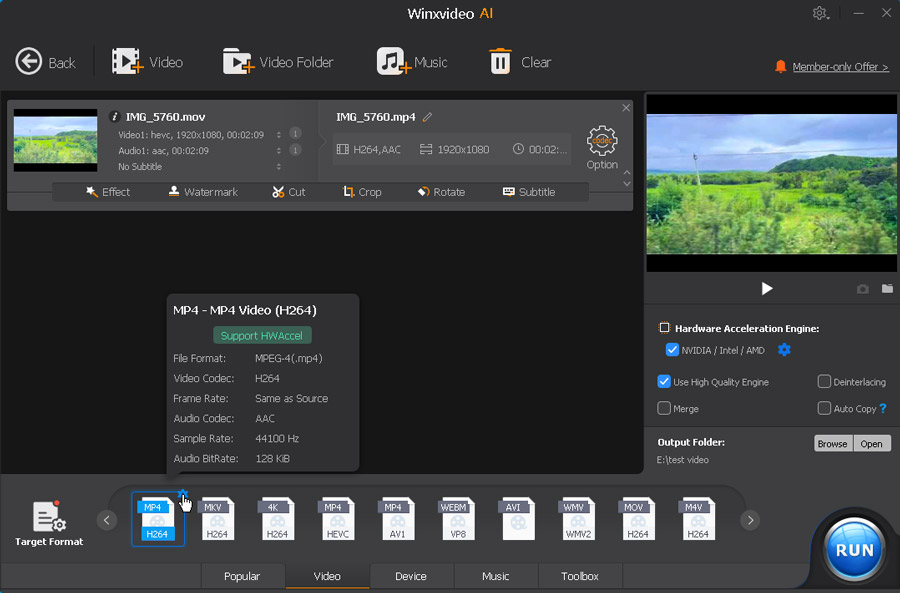This screenshot has width=900, height=593.
Task: Rename output file with pencil icon
Action: click(427, 117)
